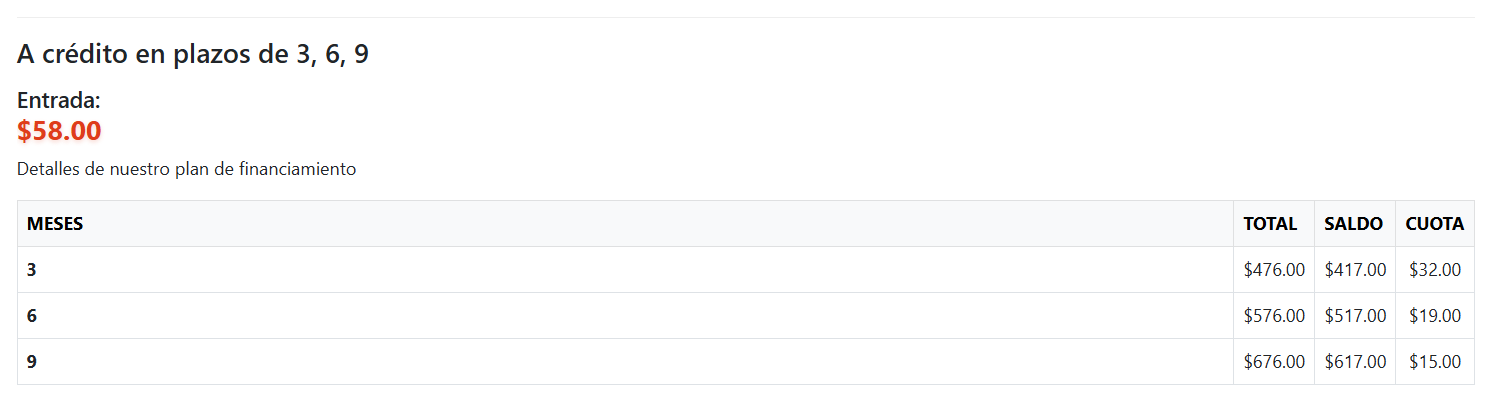Click the $576.00 total cell
This screenshot has height=403, width=1489.
1274,316
